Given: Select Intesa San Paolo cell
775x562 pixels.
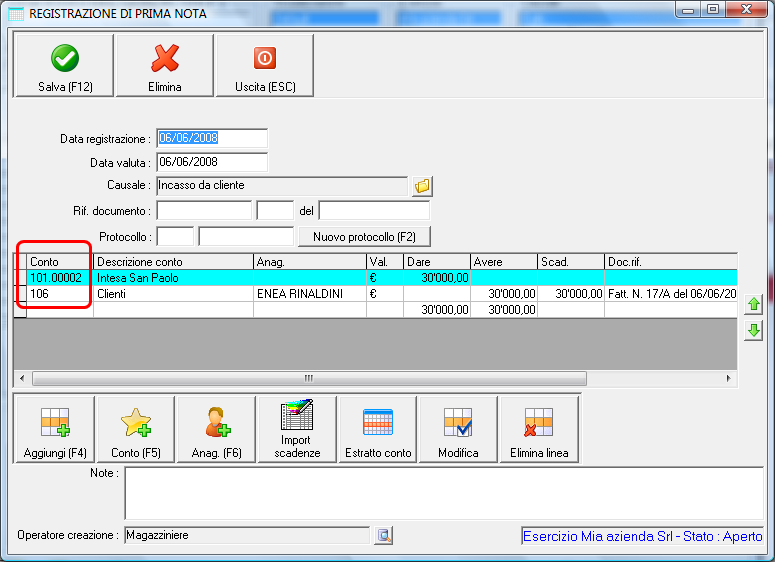Looking at the screenshot, I should (173, 278).
